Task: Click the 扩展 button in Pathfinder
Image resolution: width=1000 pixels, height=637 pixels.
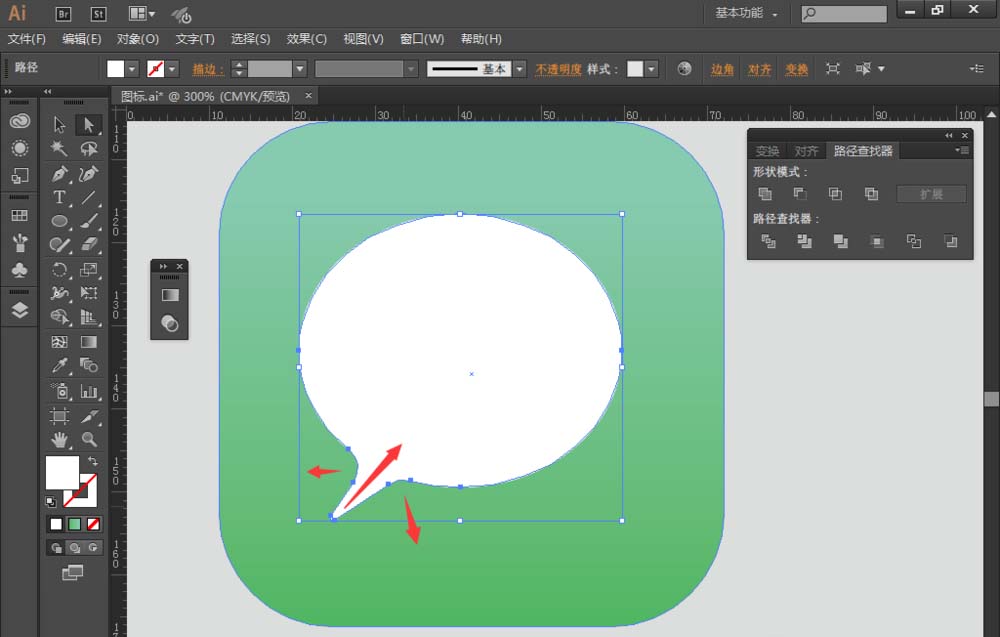Action: pyautogui.click(x=932, y=194)
